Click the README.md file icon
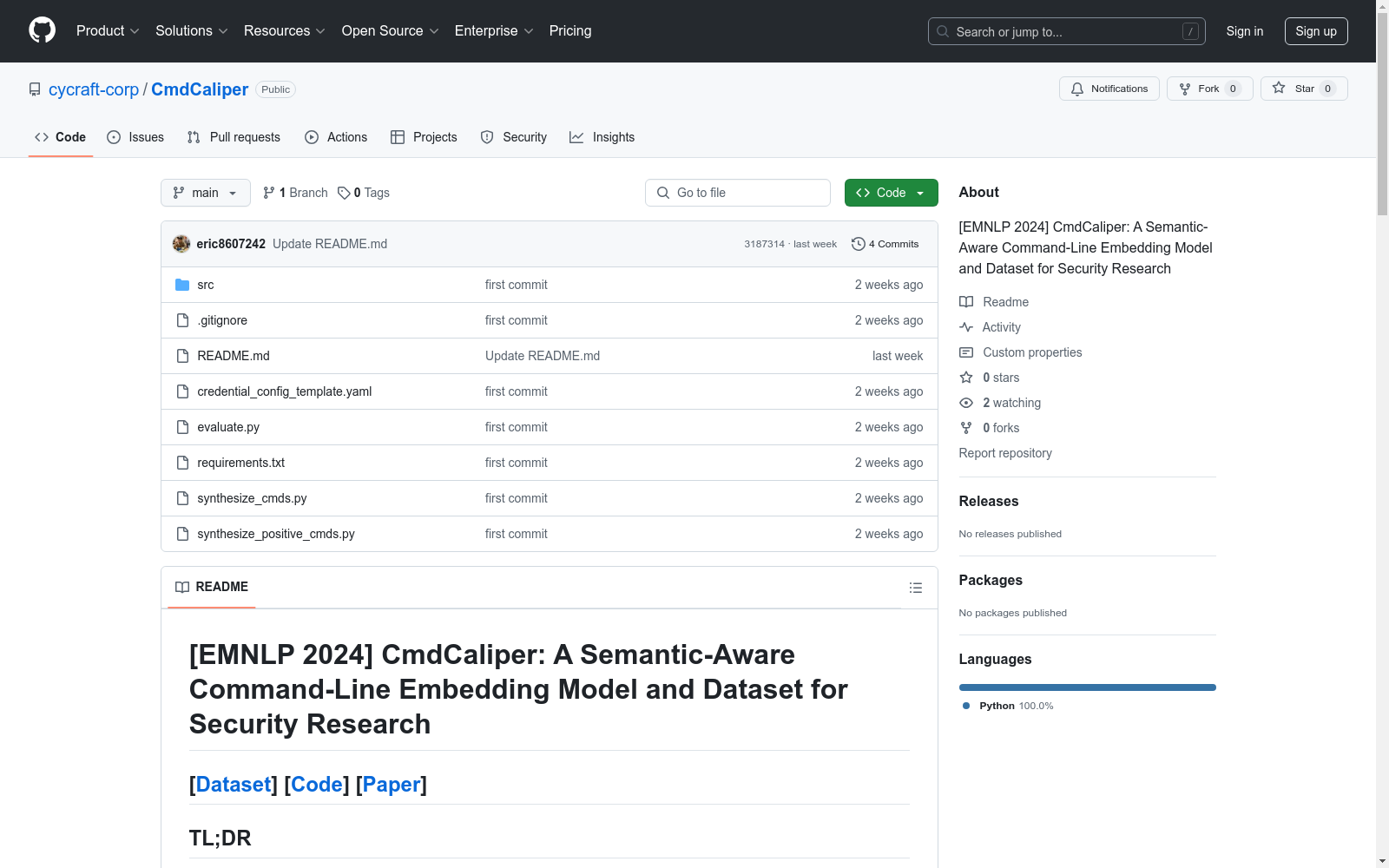The width and height of the screenshot is (1389, 868). (182, 356)
